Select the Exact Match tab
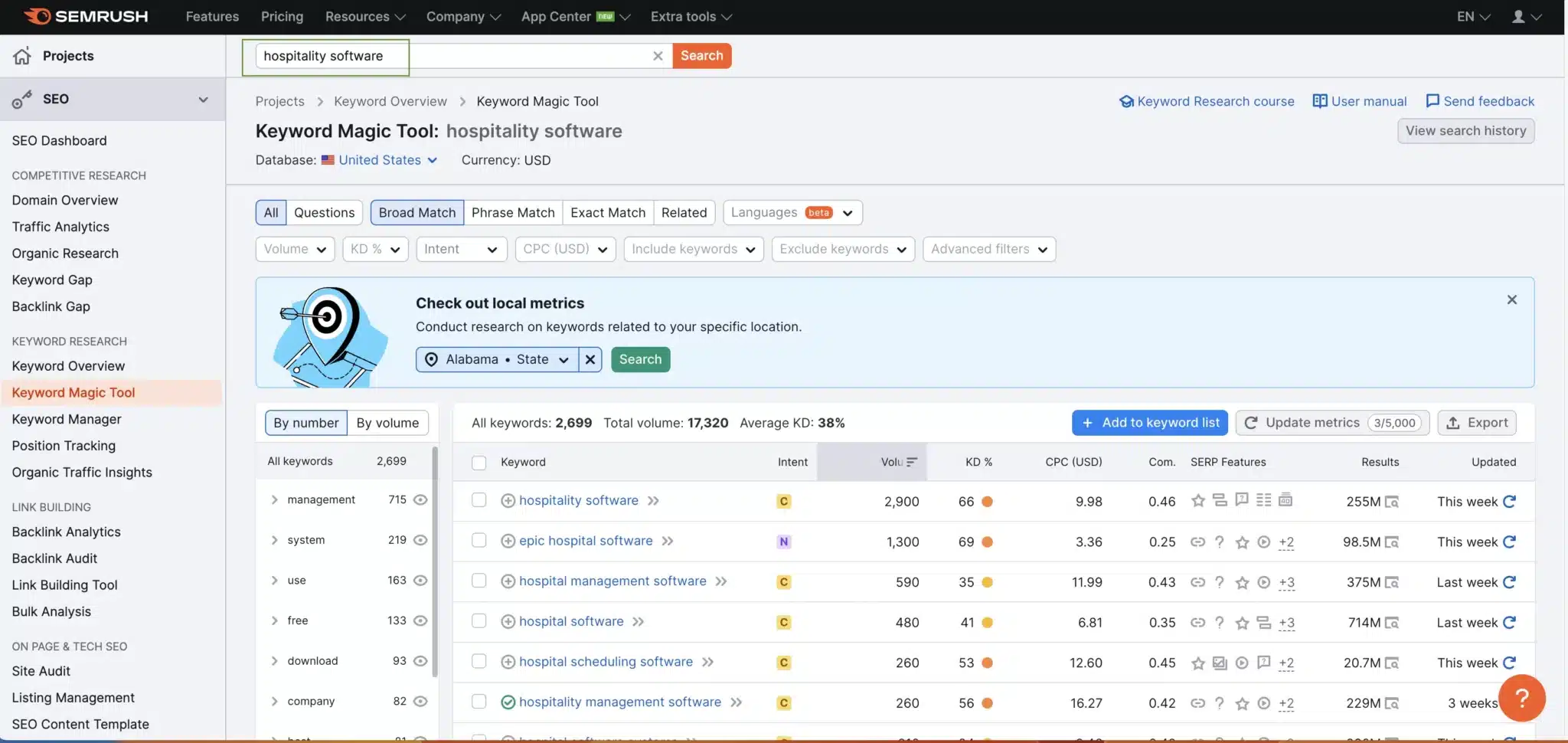 pyautogui.click(x=608, y=212)
